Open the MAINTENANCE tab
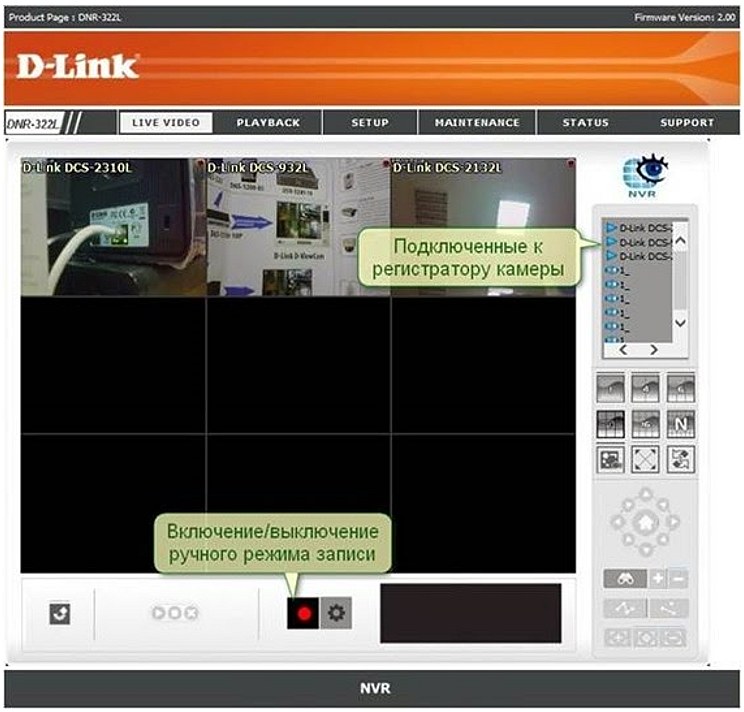The height and width of the screenshot is (712, 744). pos(477,123)
